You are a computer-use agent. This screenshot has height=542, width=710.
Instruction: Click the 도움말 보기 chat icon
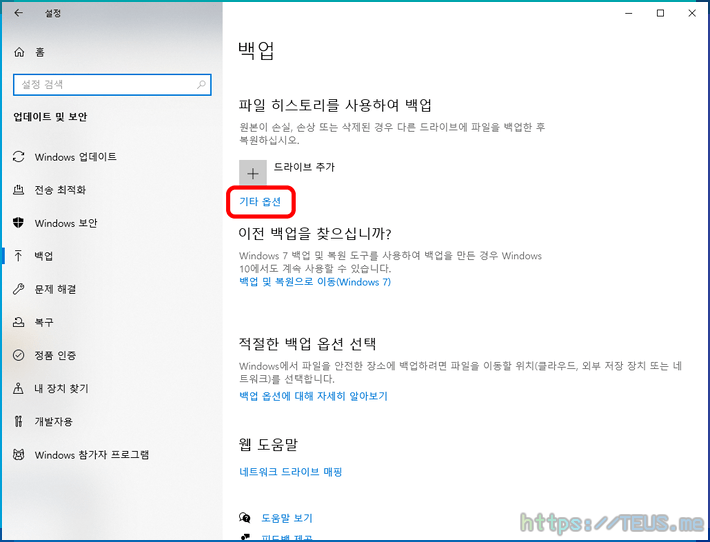(x=245, y=518)
